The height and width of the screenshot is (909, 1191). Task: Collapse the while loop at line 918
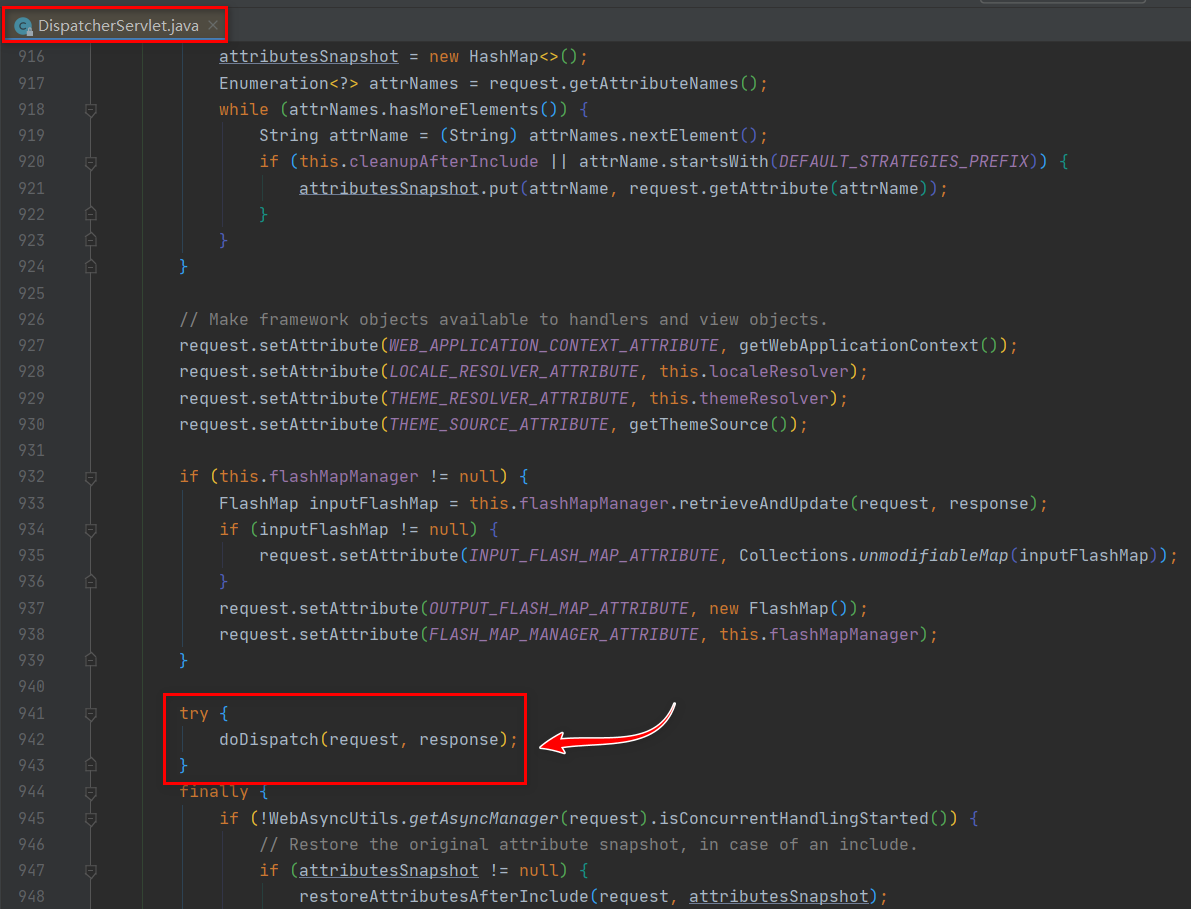pos(90,110)
